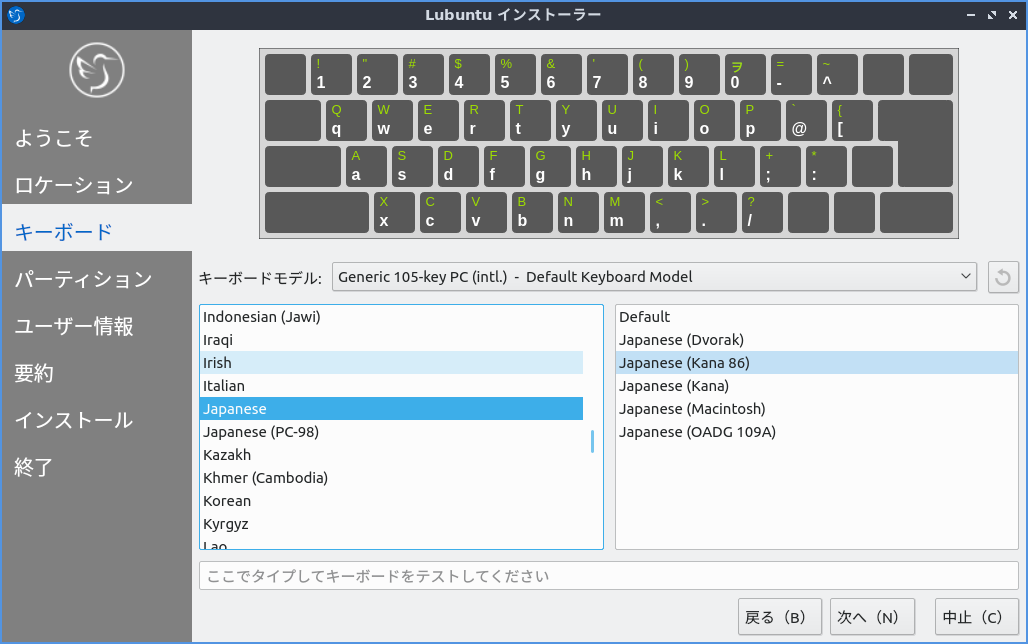Viewport: 1028px width, 644px height.
Task: Click the 1 key on keyboard preview
Action: click(x=331, y=74)
